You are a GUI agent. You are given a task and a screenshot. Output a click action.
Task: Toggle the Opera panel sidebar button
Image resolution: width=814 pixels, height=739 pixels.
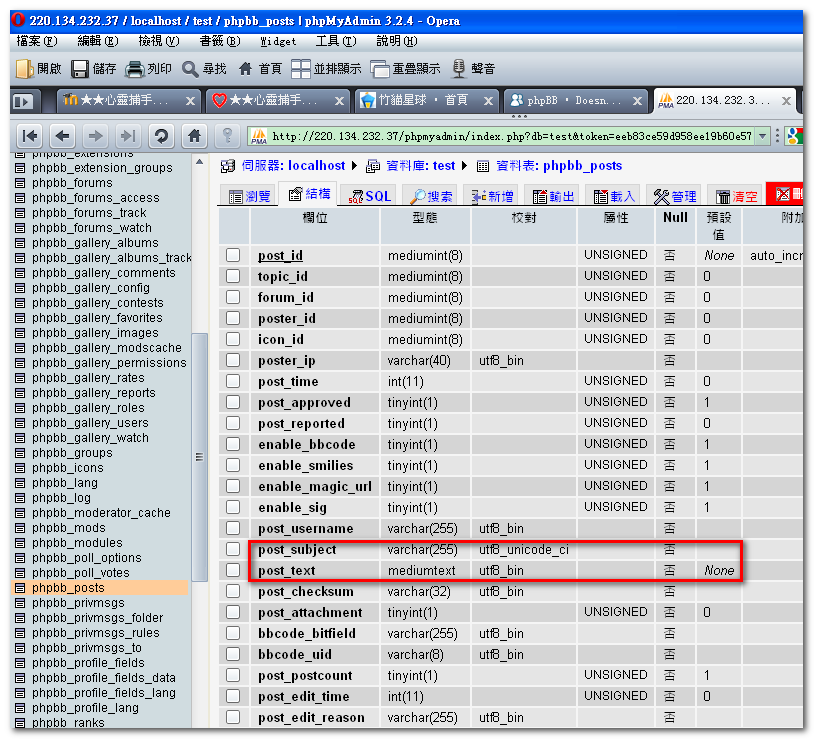click(23, 101)
